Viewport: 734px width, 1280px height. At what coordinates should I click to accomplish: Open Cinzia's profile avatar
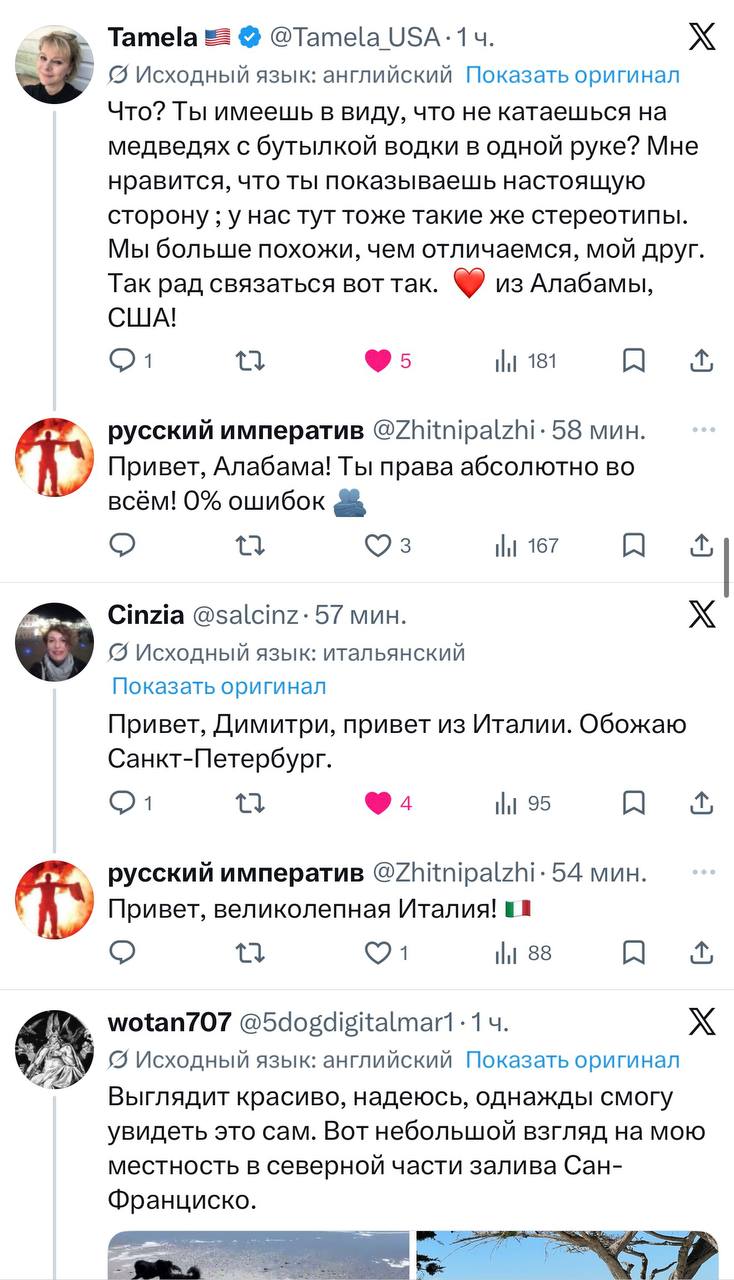pos(54,641)
